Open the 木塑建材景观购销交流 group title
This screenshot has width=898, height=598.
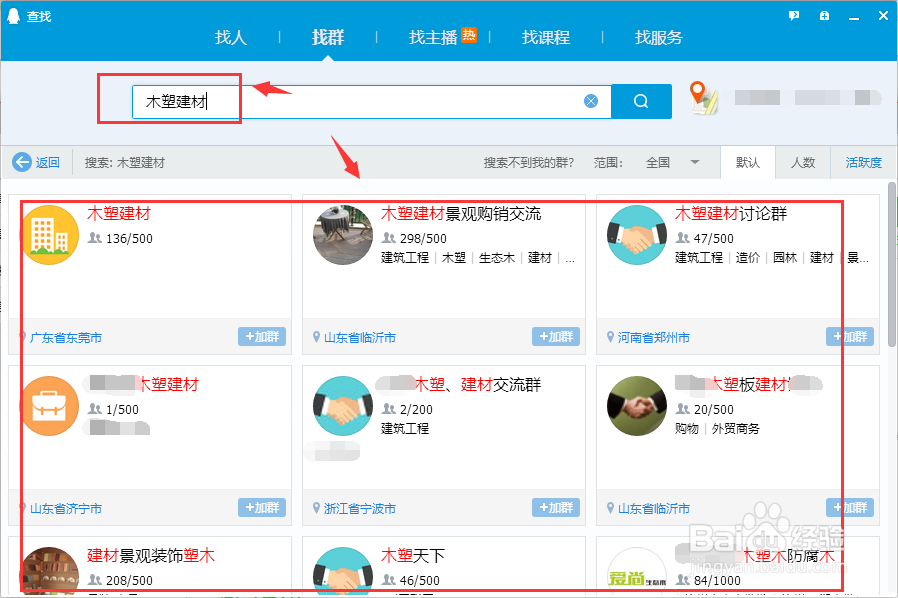(461, 214)
